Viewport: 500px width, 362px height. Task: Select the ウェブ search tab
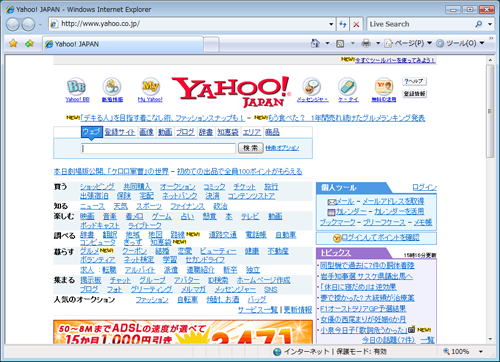point(92,132)
